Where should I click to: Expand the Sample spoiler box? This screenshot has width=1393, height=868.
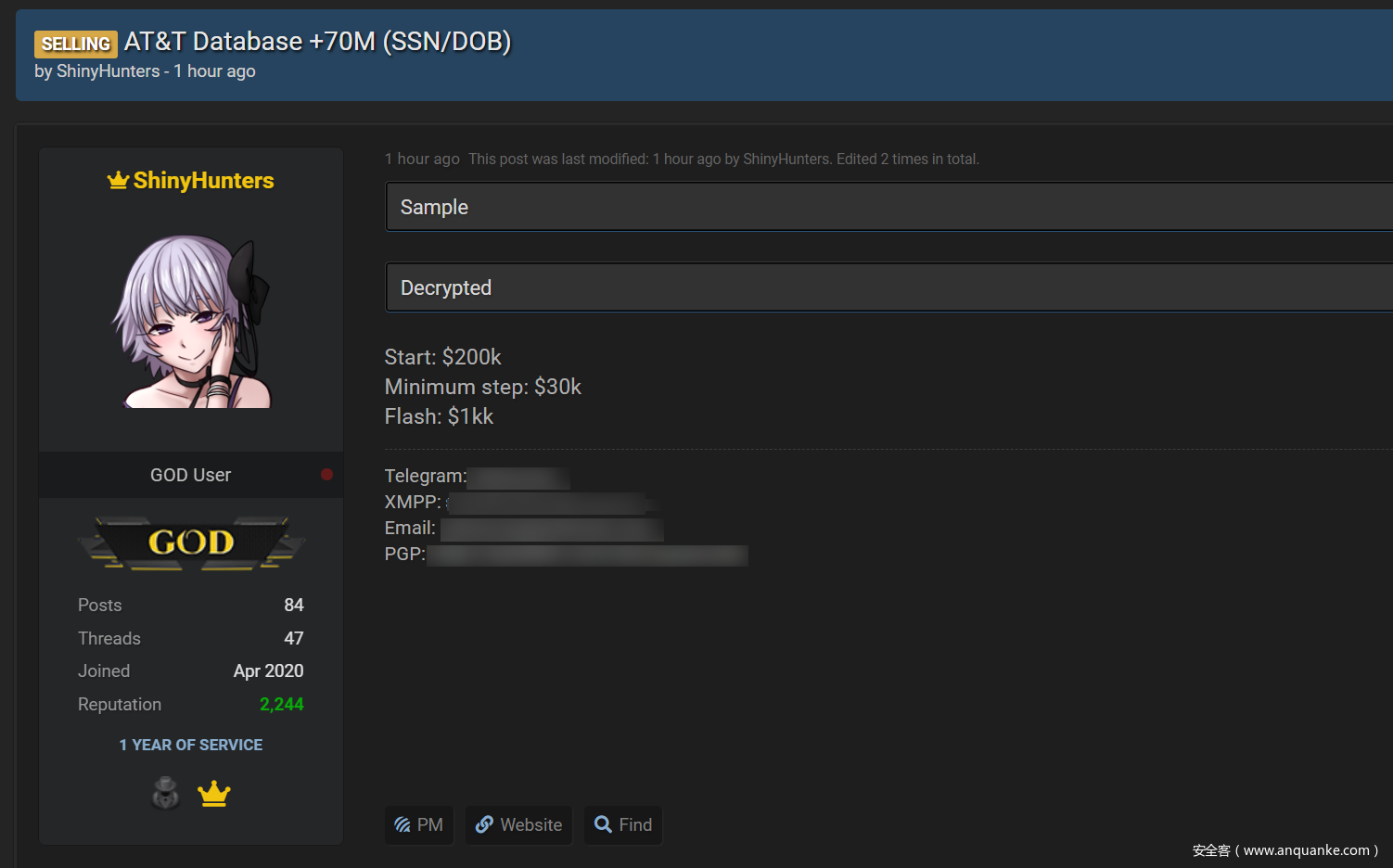pyautogui.click(x=888, y=207)
